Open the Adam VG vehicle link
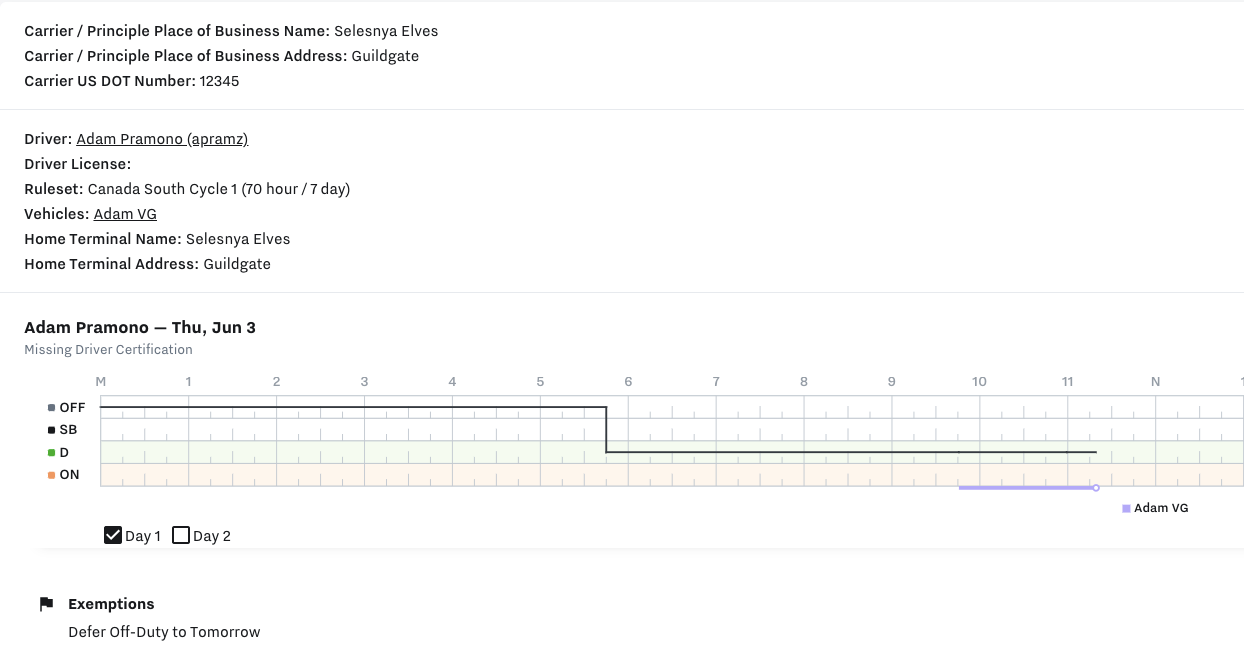 point(125,214)
